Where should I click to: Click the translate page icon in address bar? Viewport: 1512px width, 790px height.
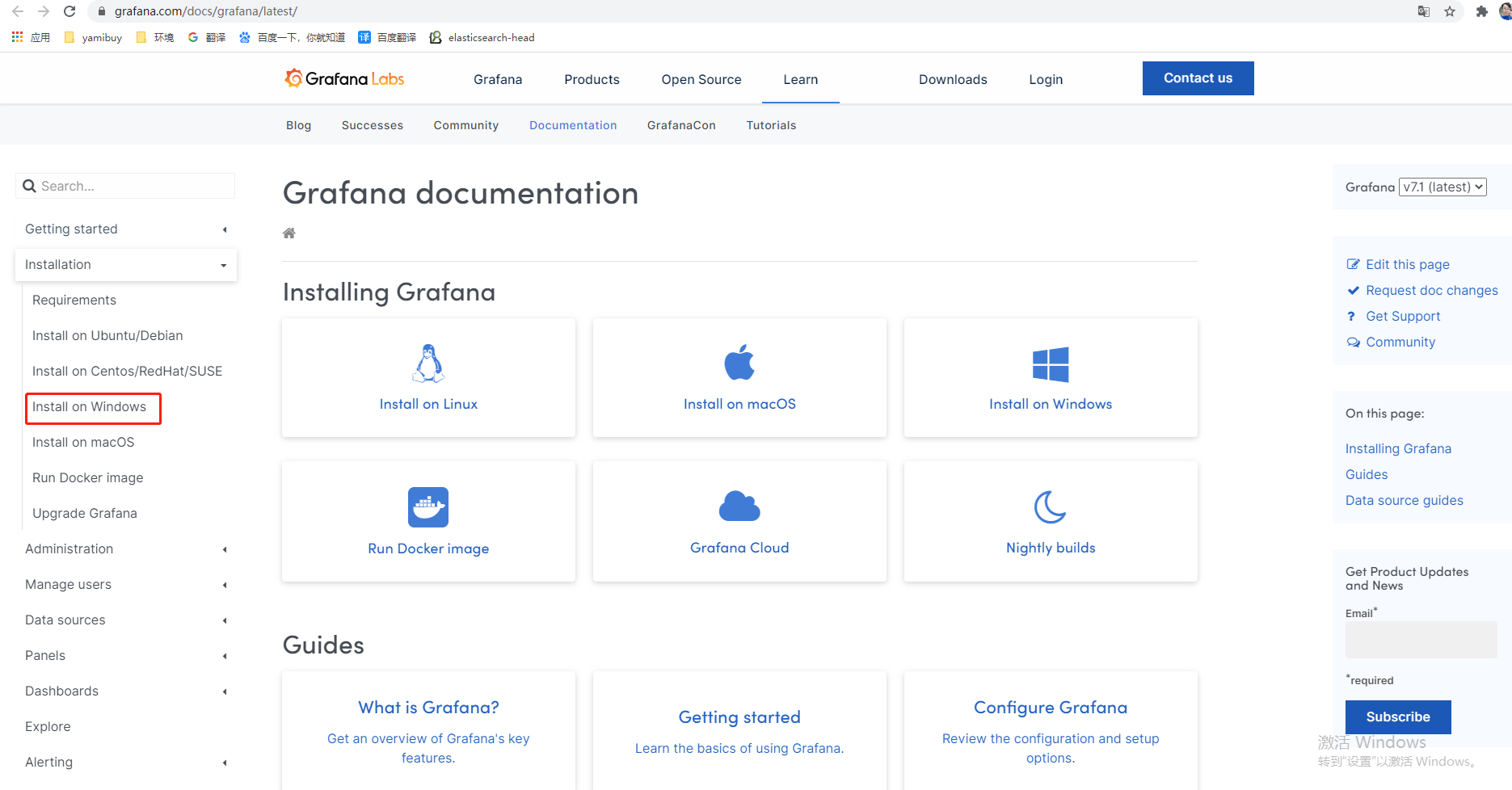pos(1424,11)
